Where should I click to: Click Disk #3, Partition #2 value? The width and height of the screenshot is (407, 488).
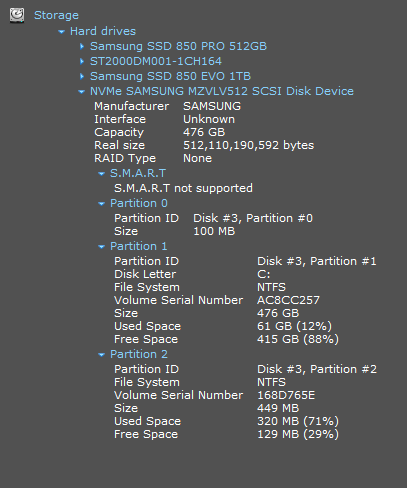[x=317, y=369]
